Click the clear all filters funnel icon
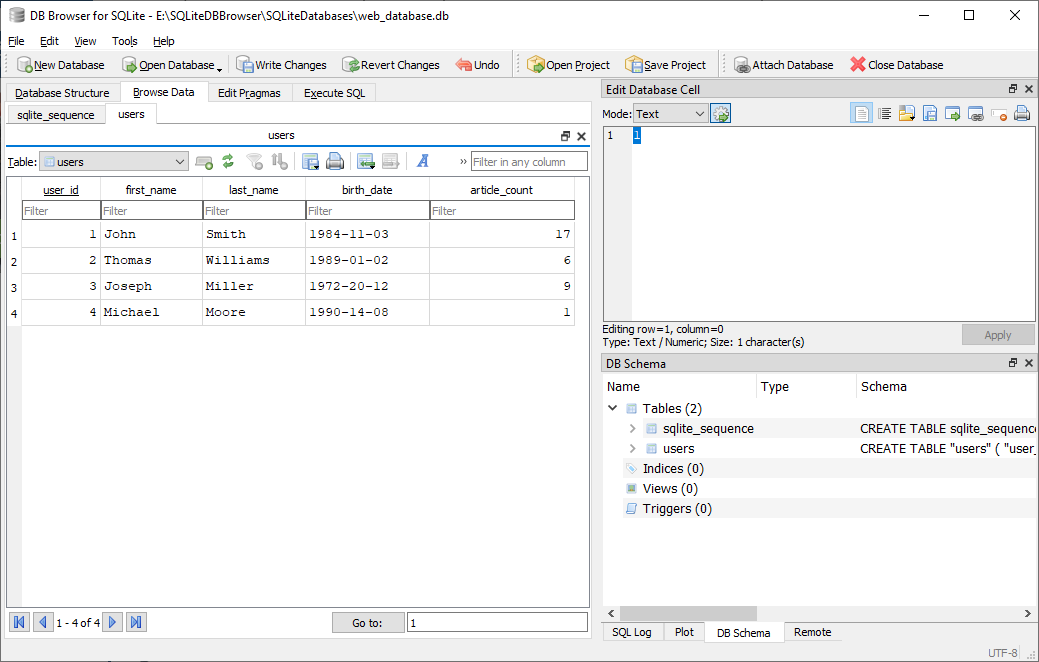Viewport: 1039px width, 662px height. tap(255, 161)
